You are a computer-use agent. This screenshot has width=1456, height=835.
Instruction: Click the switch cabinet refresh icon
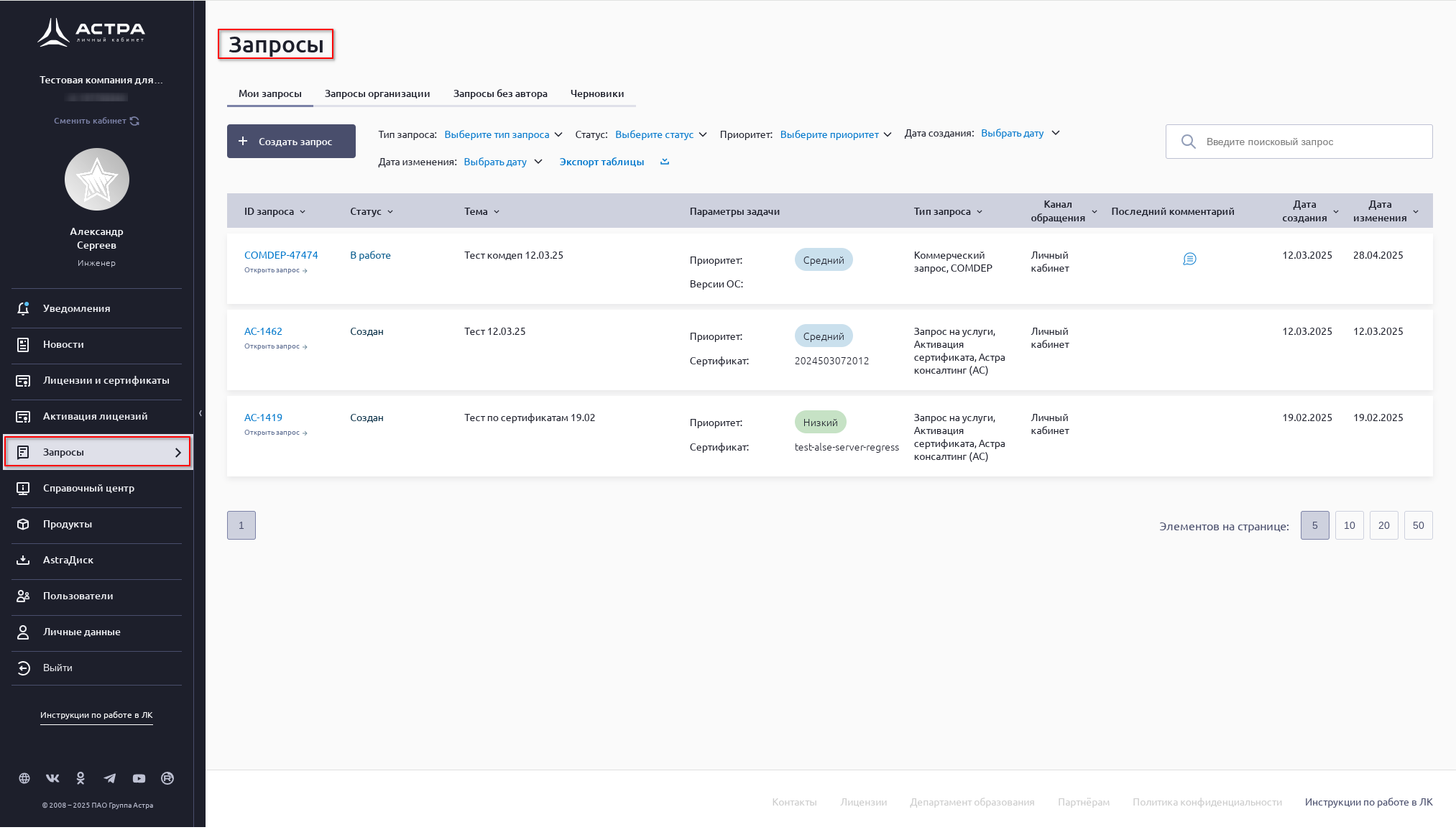(135, 121)
